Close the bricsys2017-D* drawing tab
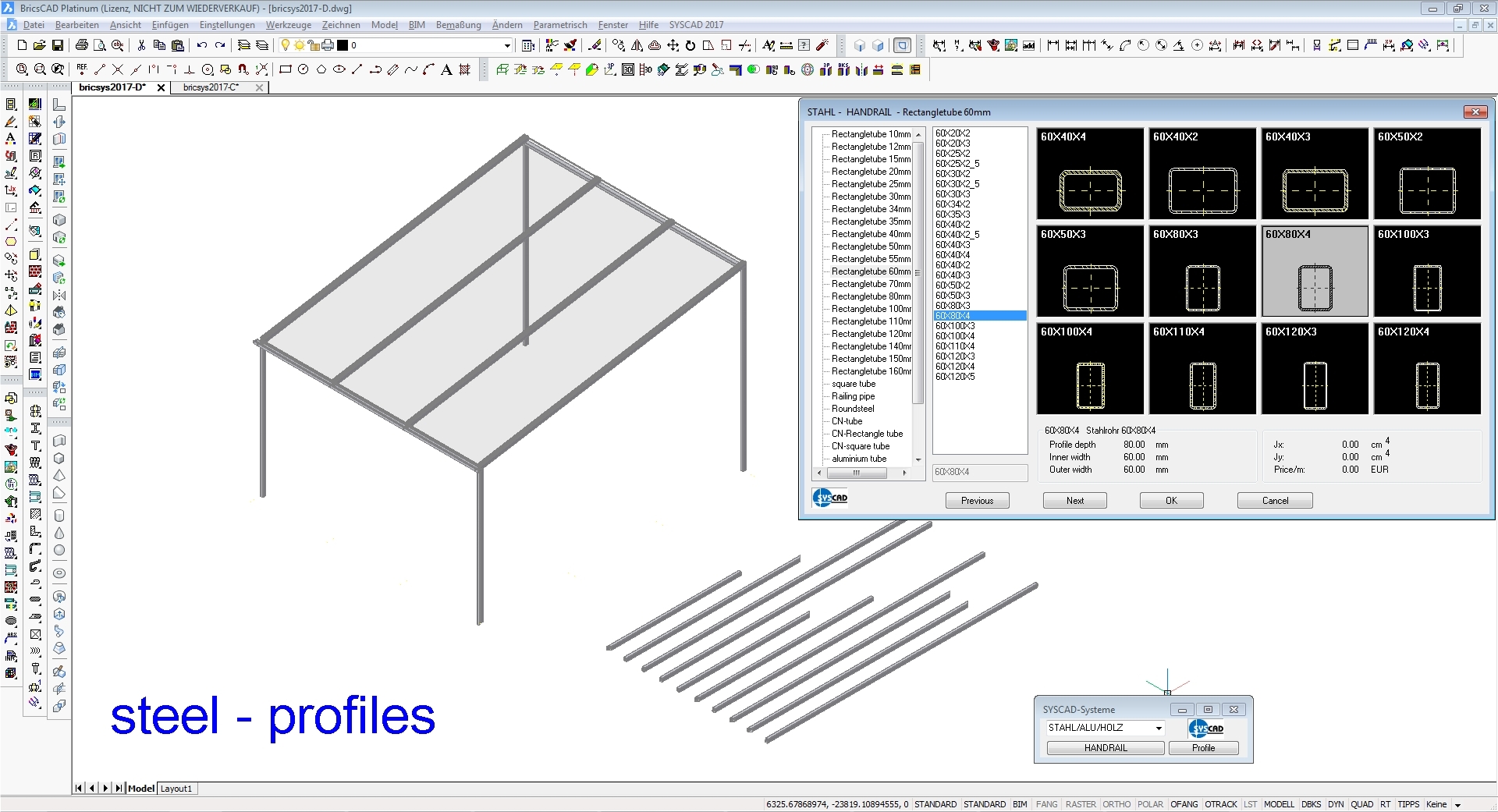Image resolution: width=1498 pixels, height=812 pixels. (161, 87)
